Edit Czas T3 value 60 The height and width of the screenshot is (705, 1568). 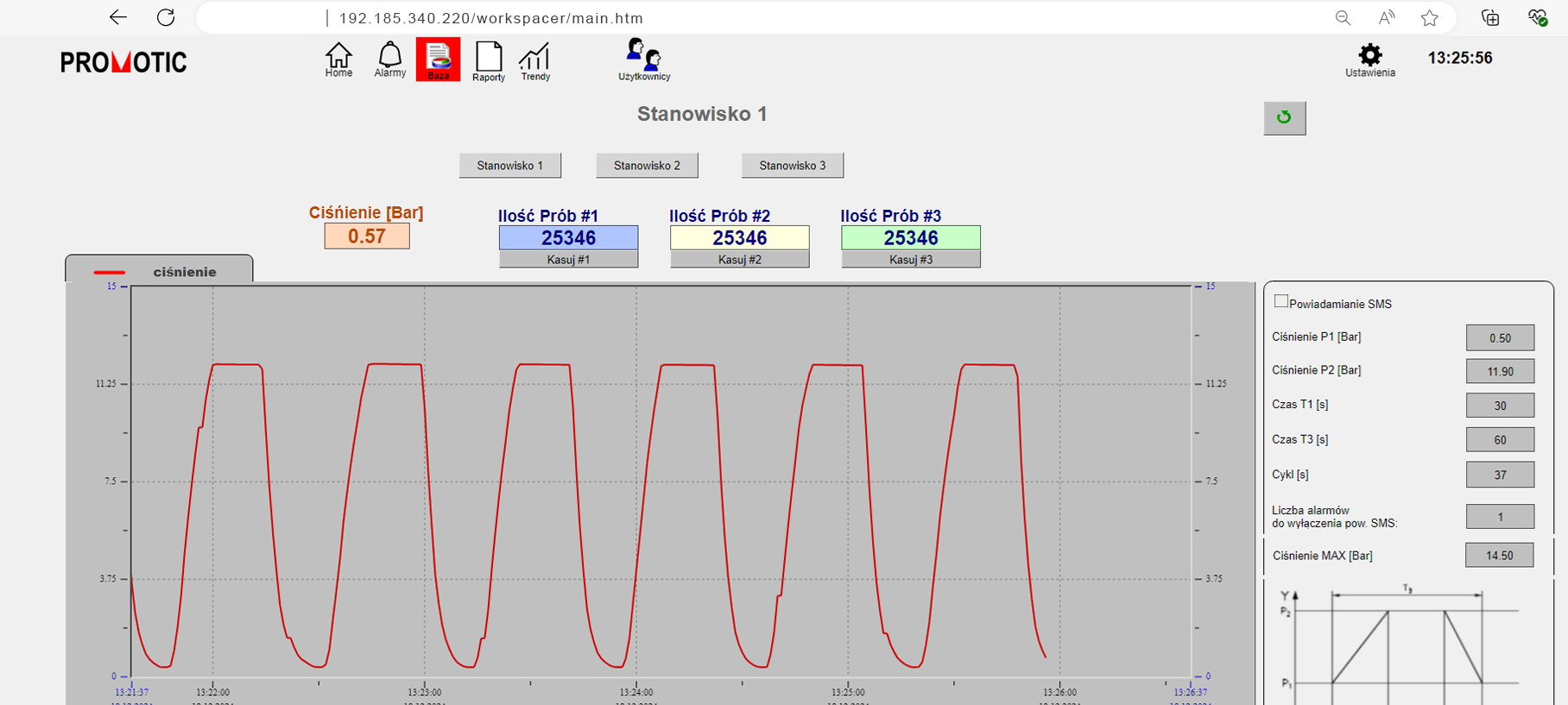click(x=1500, y=440)
